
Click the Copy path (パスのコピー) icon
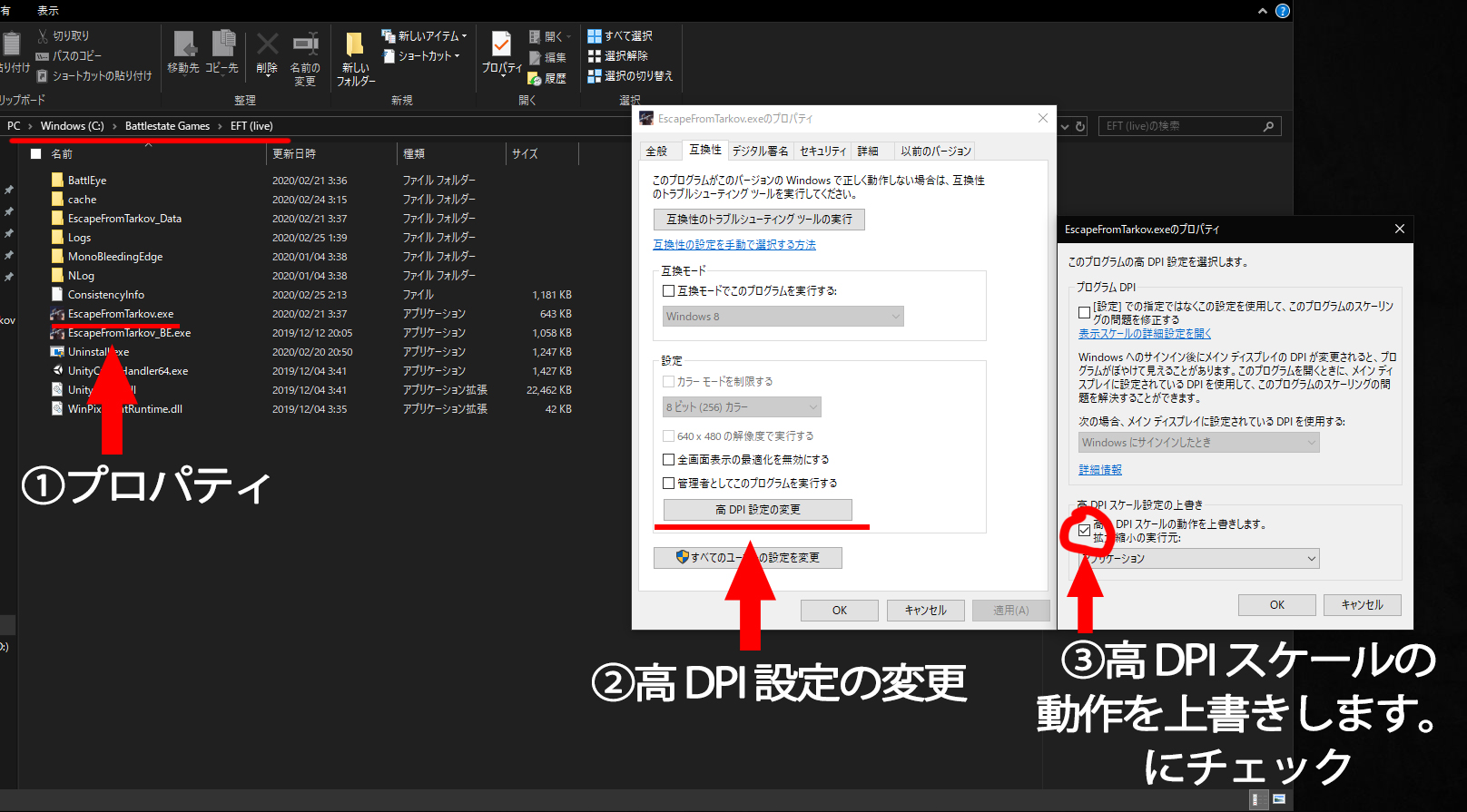click(x=43, y=56)
